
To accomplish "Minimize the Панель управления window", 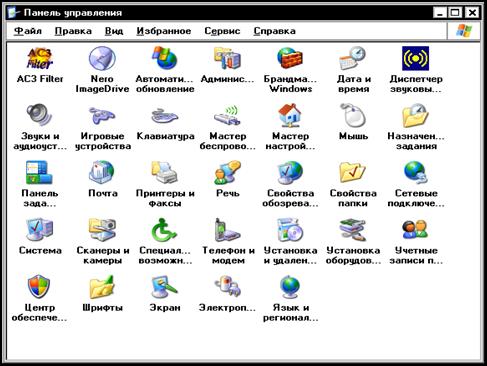I will [440, 13].
